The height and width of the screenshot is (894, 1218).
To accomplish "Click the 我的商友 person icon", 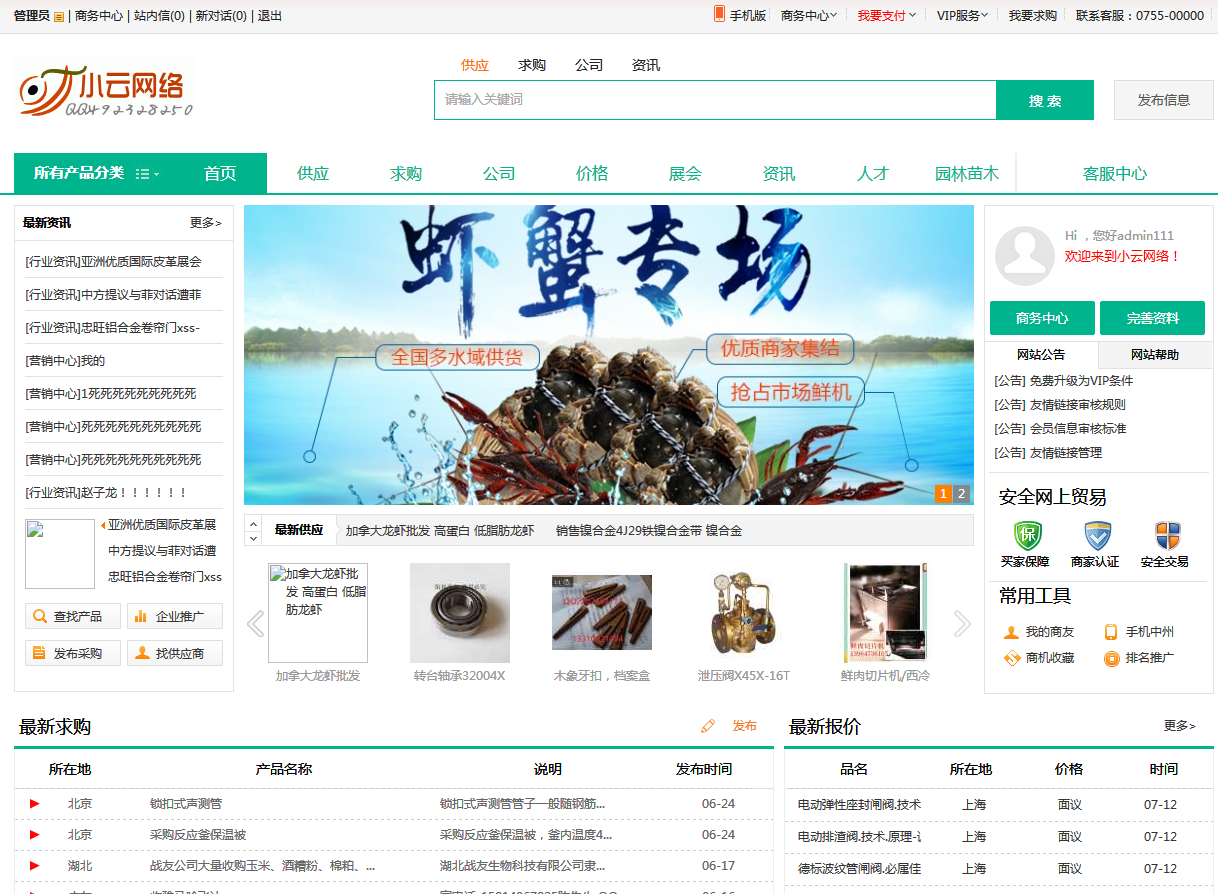I will [1012, 632].
